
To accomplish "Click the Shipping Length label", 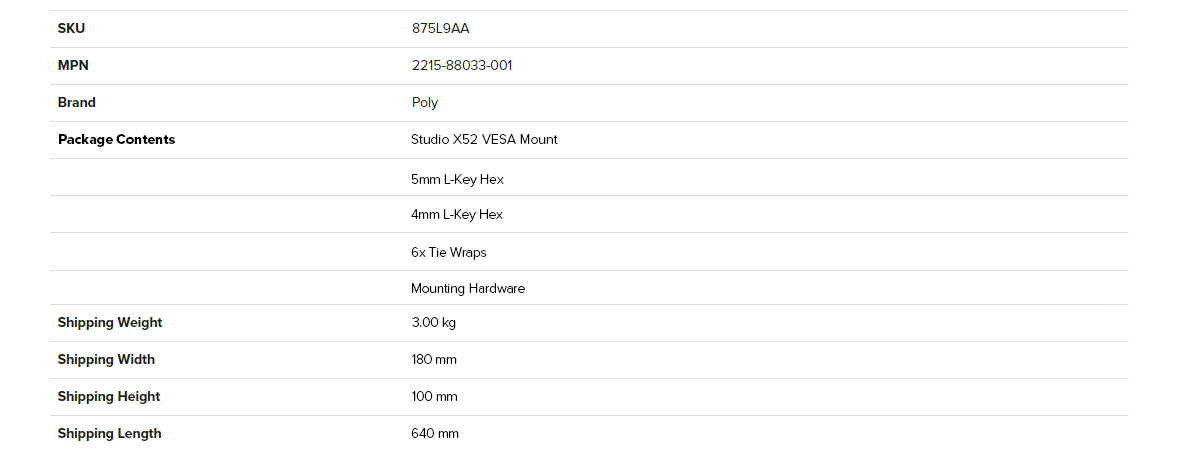I will [110, 434].
